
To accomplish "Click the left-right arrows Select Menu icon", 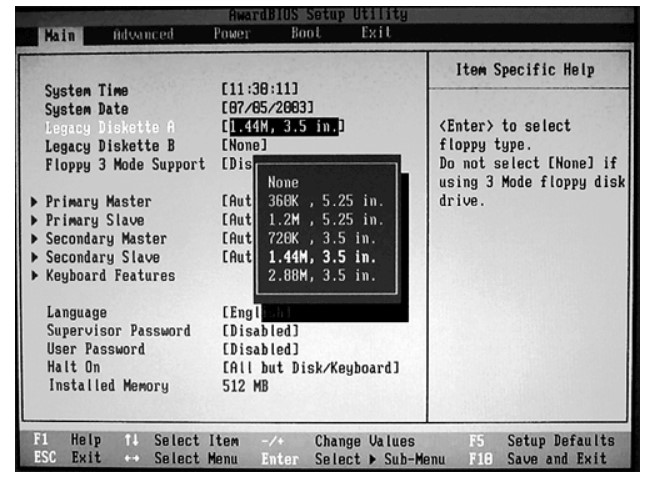I will (132, 459).
